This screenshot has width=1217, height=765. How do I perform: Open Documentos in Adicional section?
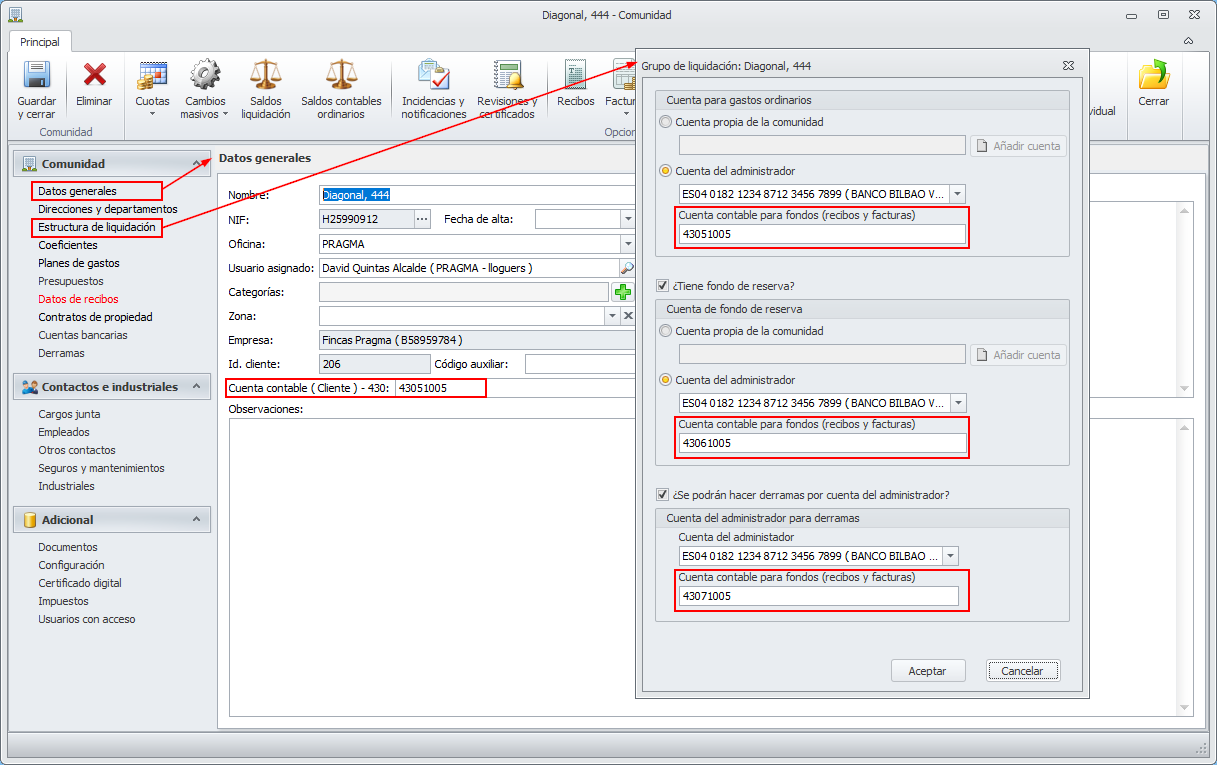tap(68, 547)
